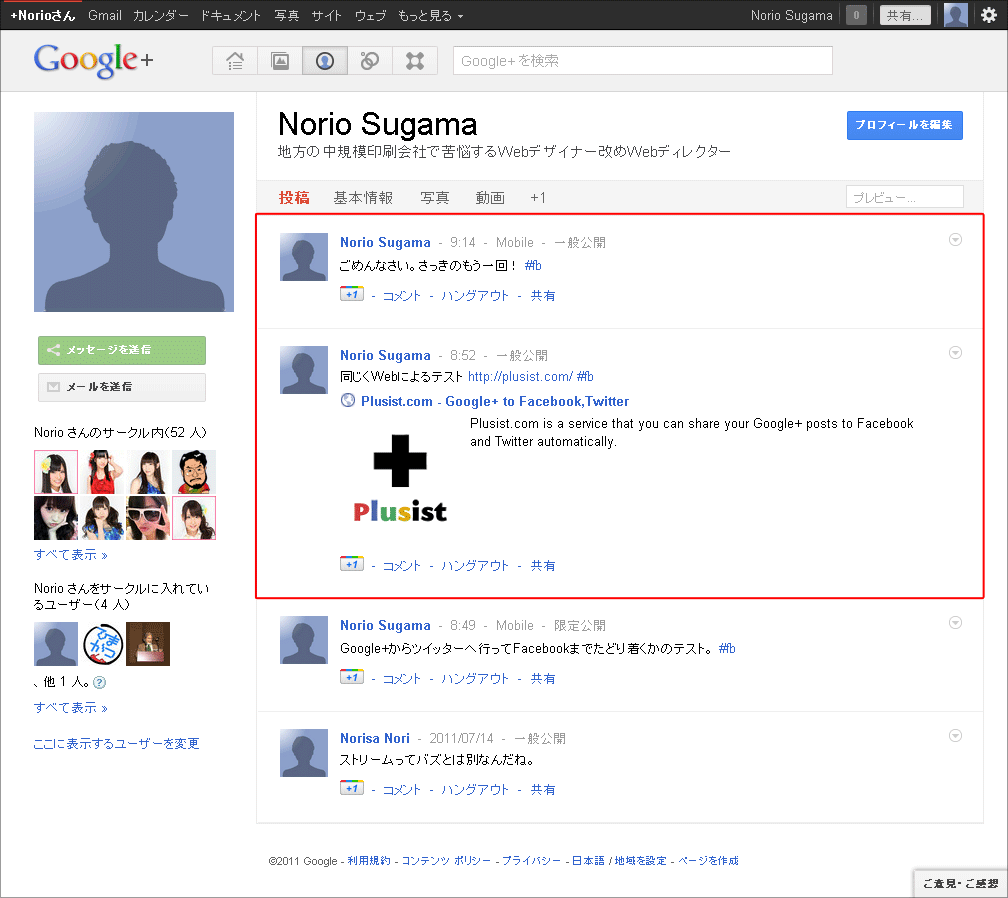Open the settings gear icon
1008x898 pixels.
point(989,15)
